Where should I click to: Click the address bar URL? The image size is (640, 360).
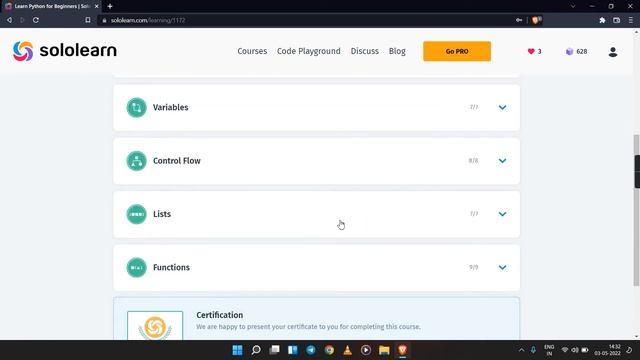tap(148, 20)
